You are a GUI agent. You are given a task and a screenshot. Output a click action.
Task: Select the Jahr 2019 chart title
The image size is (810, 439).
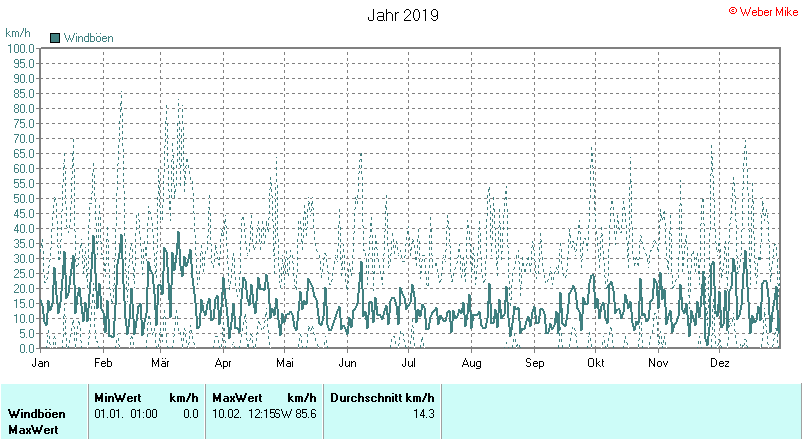point(402,16)
